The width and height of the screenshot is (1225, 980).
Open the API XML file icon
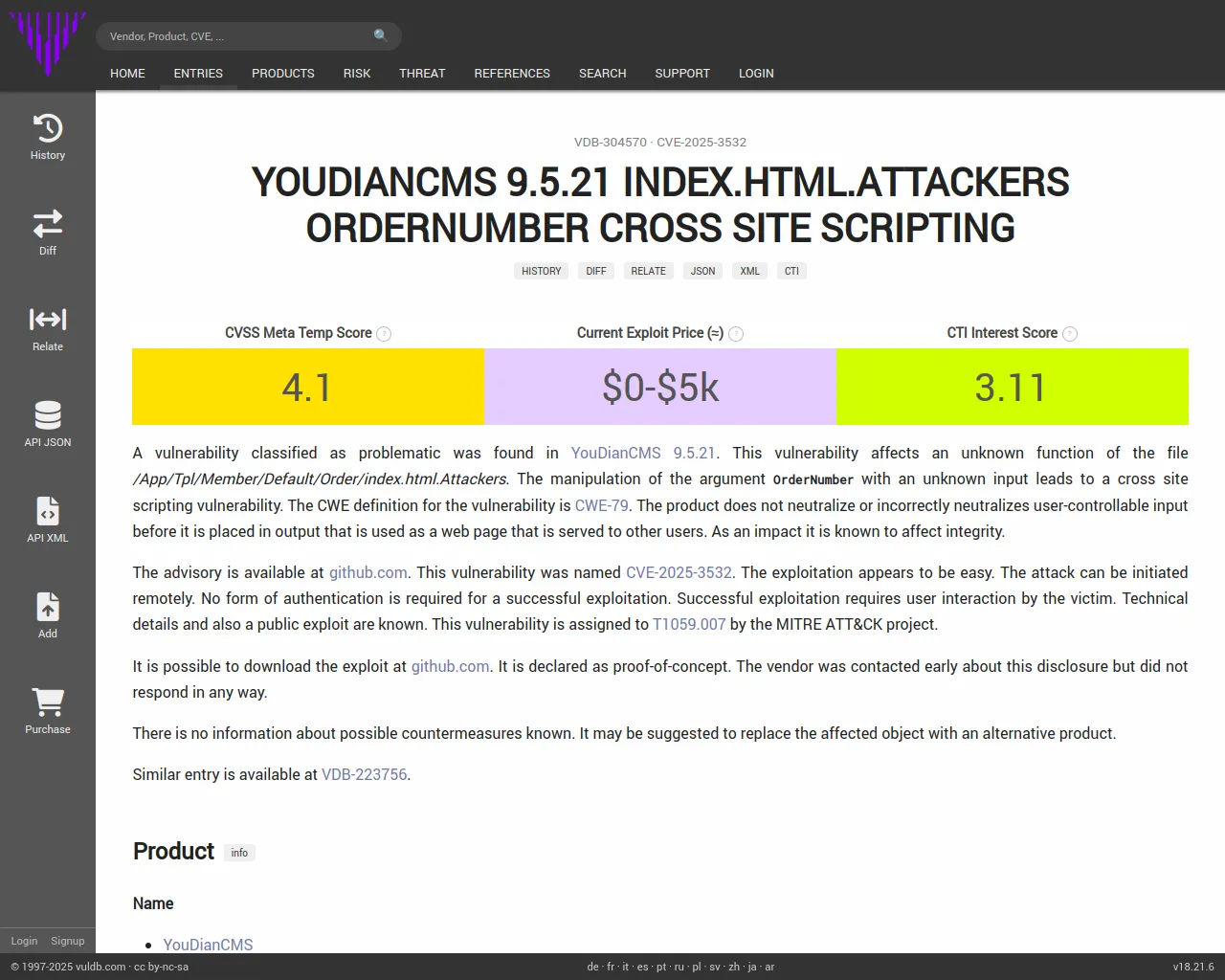[x=48, y=511]
